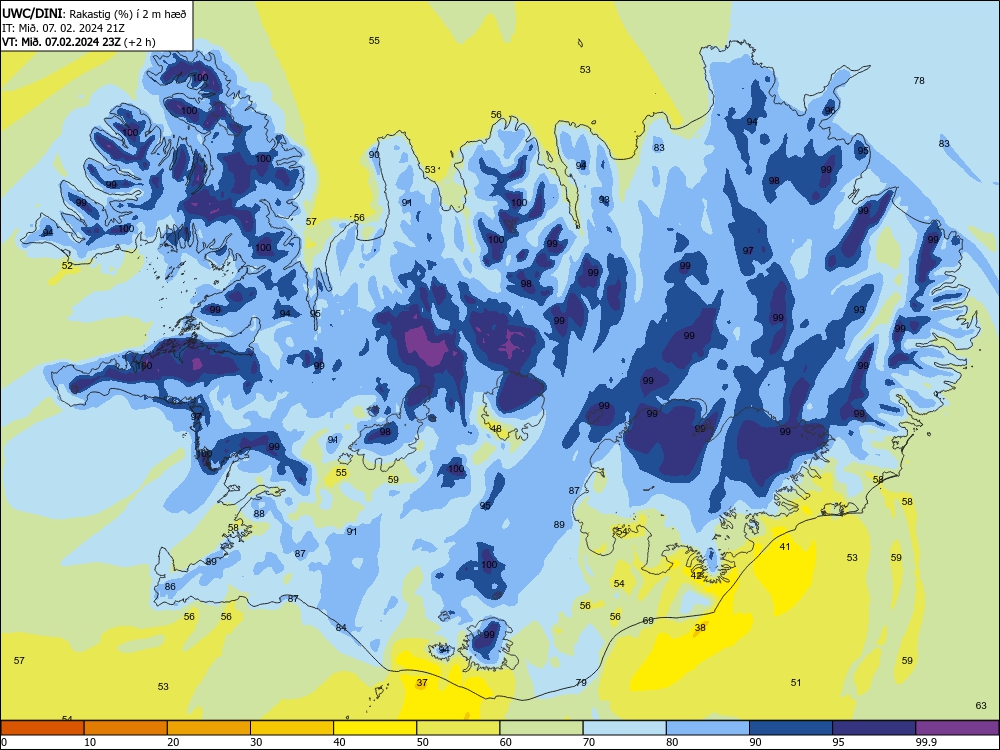This screenshot has width=1000, height=750.
Task: Pick the purple above-99.9 legend swatch
Action: tap(957, 728)
